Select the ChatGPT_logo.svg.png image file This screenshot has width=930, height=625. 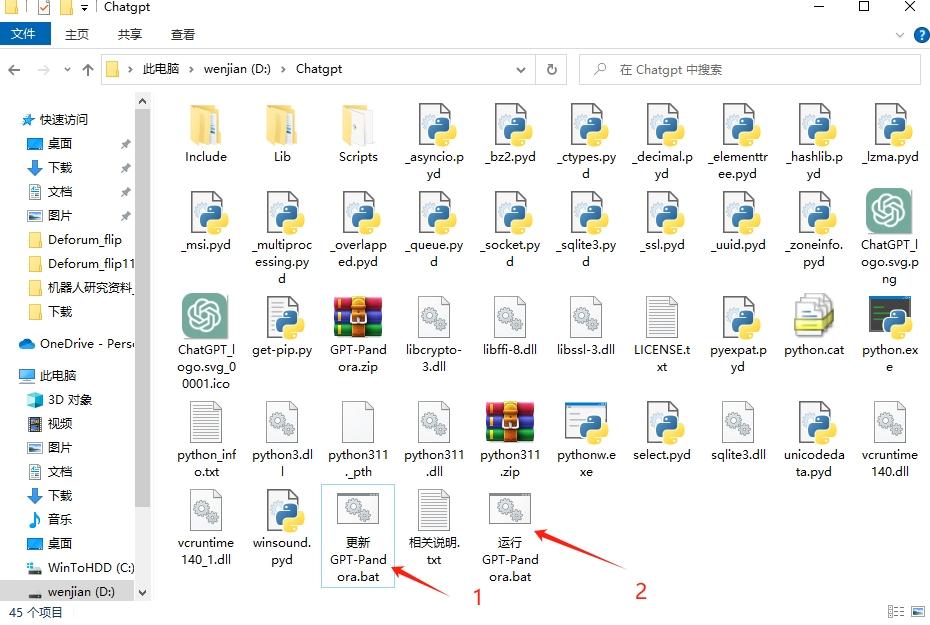pos(888,237)
